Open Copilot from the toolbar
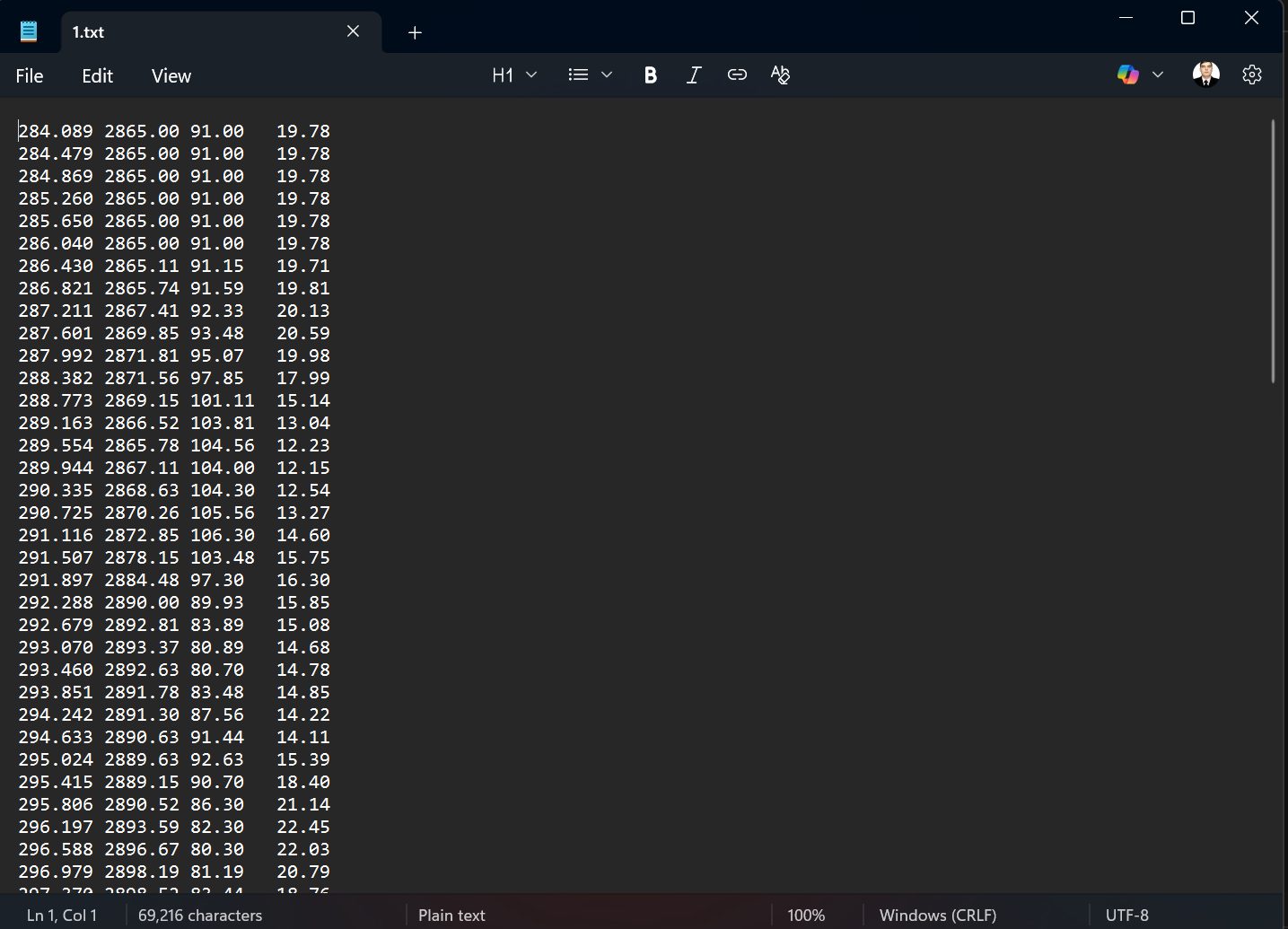The width and height of the screenshot is (1288, 929). (x=1128, y=75)
